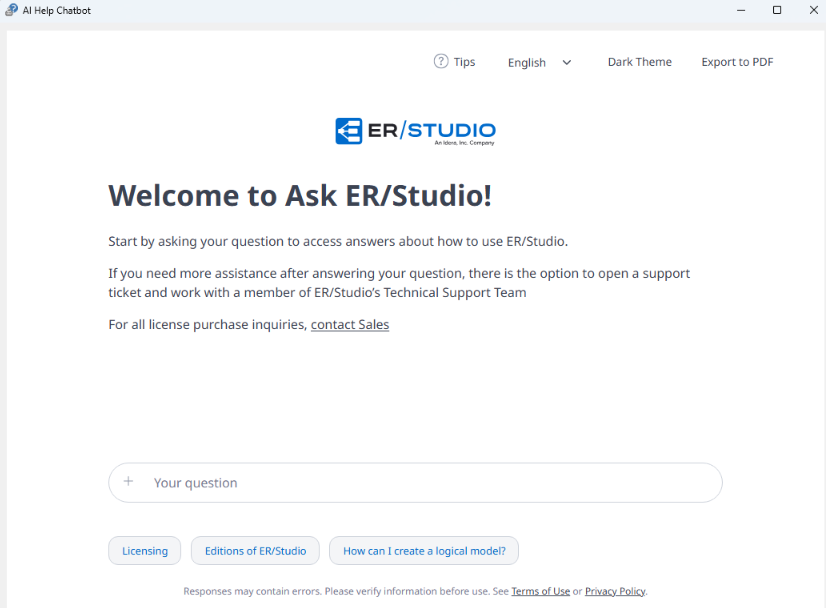Open the contact Sales link
This screenshot has height=608, width=826.
click(350, 325)
